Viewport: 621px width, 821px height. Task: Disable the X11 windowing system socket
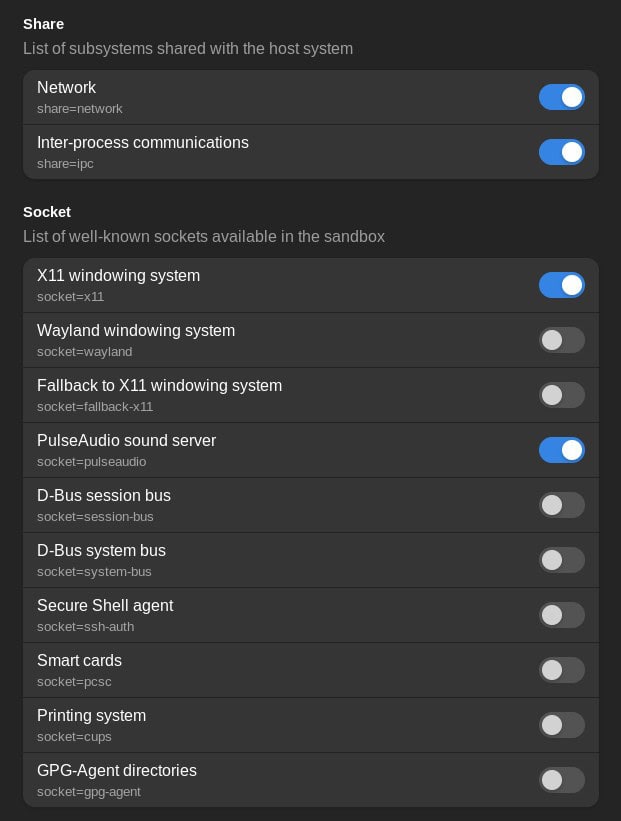point(561,285)
